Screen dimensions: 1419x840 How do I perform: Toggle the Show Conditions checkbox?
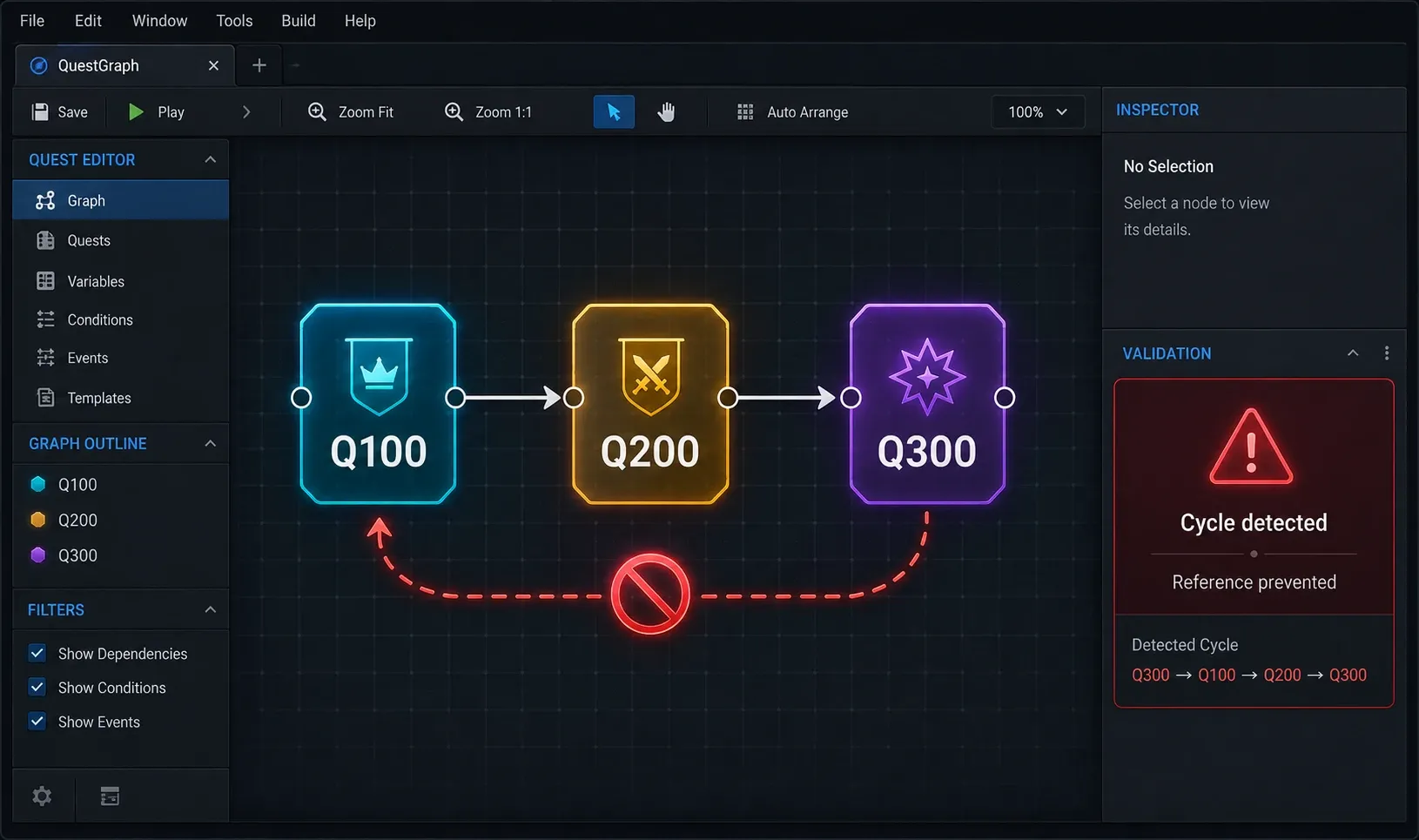37,687
